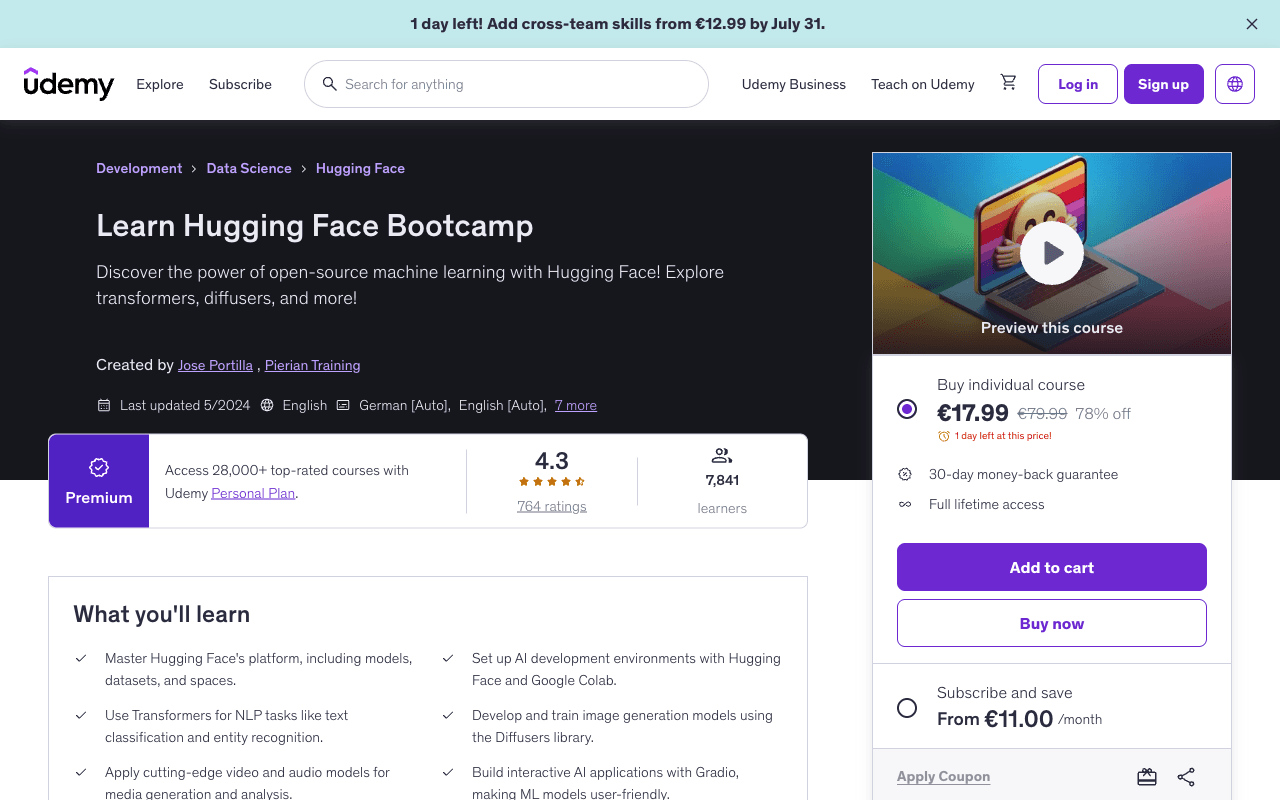Select Subscribe and save option
Viewport: 1280px width, 800px height.
tap(907, 708)
